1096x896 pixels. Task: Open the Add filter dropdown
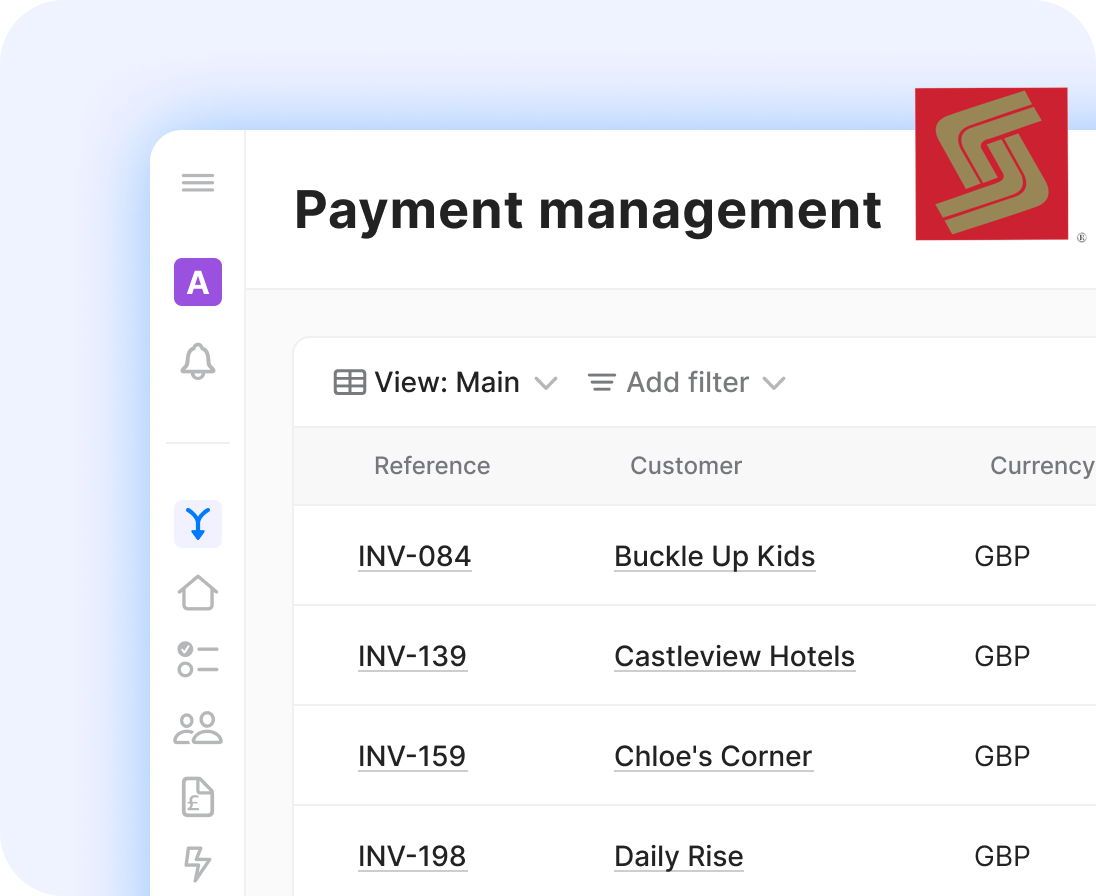(x=686, y=383)
